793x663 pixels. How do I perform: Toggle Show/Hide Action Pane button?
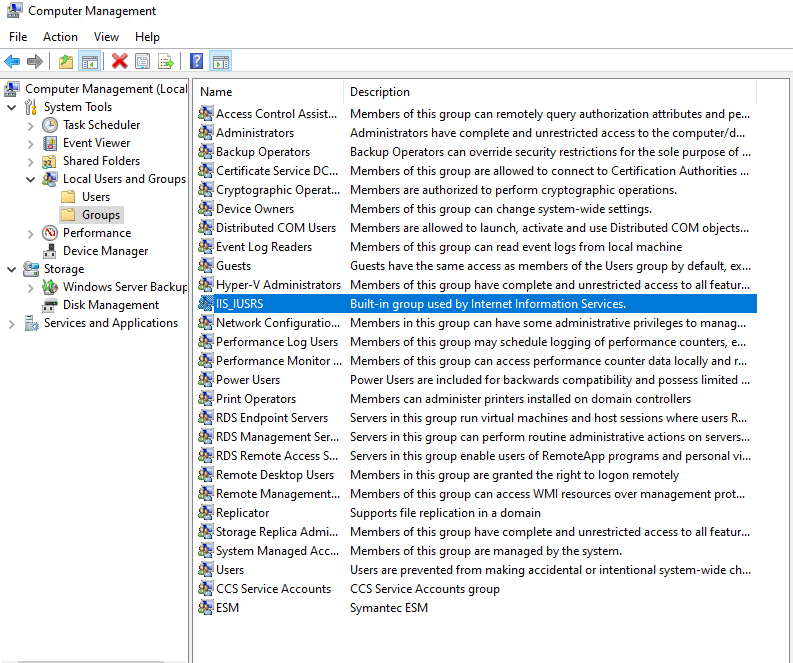pos(220,62)
